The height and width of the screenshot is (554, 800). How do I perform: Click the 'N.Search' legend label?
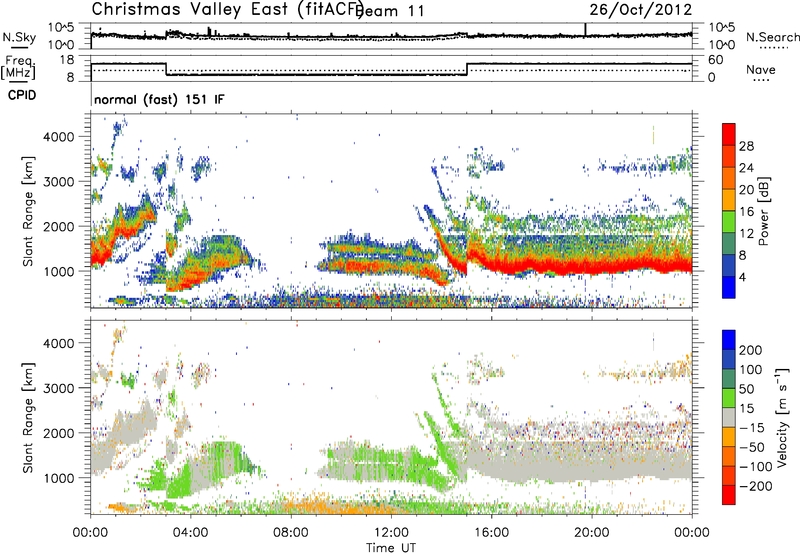click(773, 37)
